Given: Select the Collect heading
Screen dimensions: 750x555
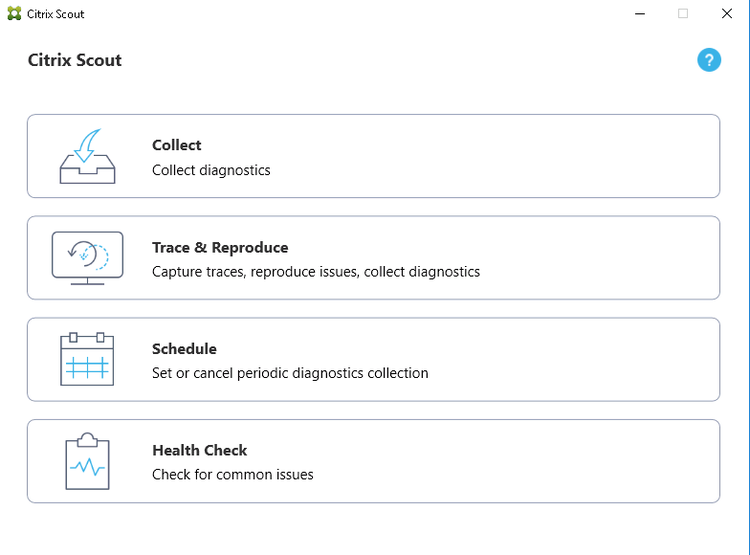Looking at the screenshot, I should pyautogui.click(x=176, y=145).
